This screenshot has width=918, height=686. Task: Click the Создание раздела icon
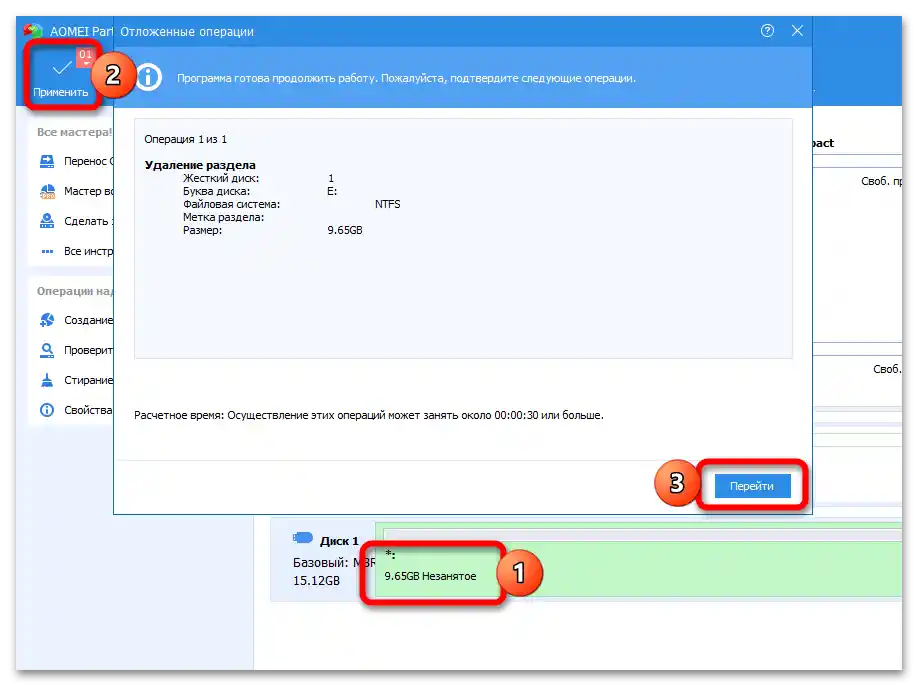[x=47, y=320]
